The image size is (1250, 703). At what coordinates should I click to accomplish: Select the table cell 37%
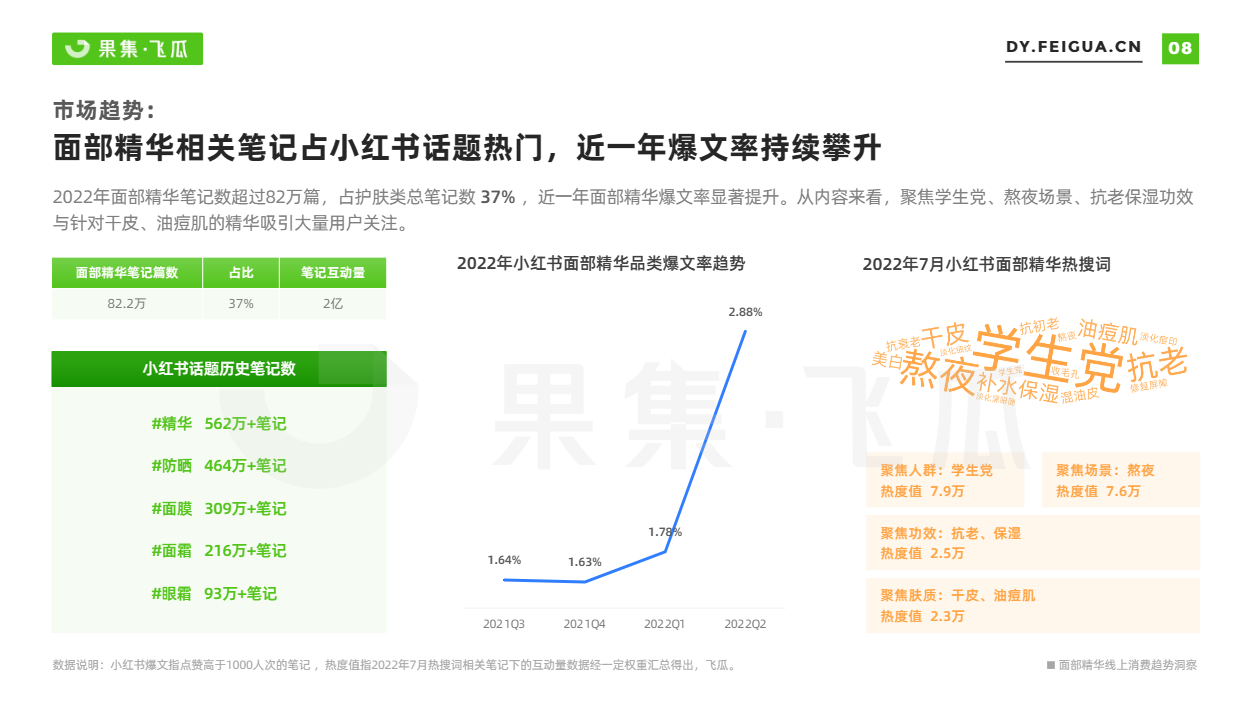pyautogui.click(x=241, y=304)
